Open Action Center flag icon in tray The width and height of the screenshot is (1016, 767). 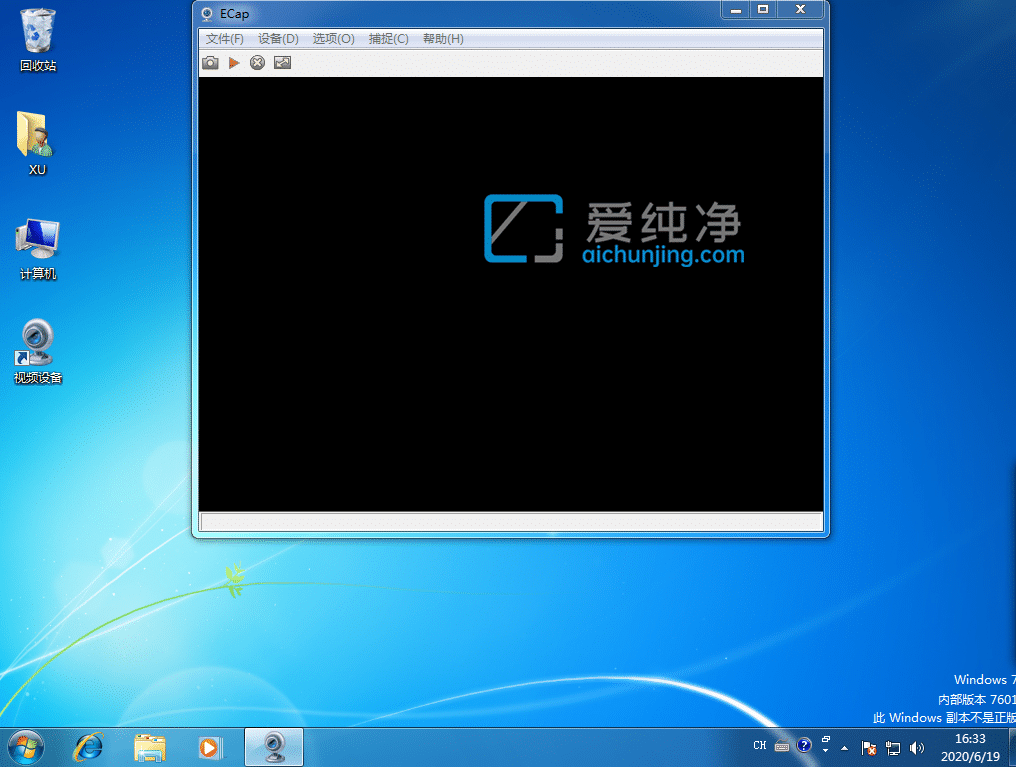pyautogui.click(x=869, y=748)
